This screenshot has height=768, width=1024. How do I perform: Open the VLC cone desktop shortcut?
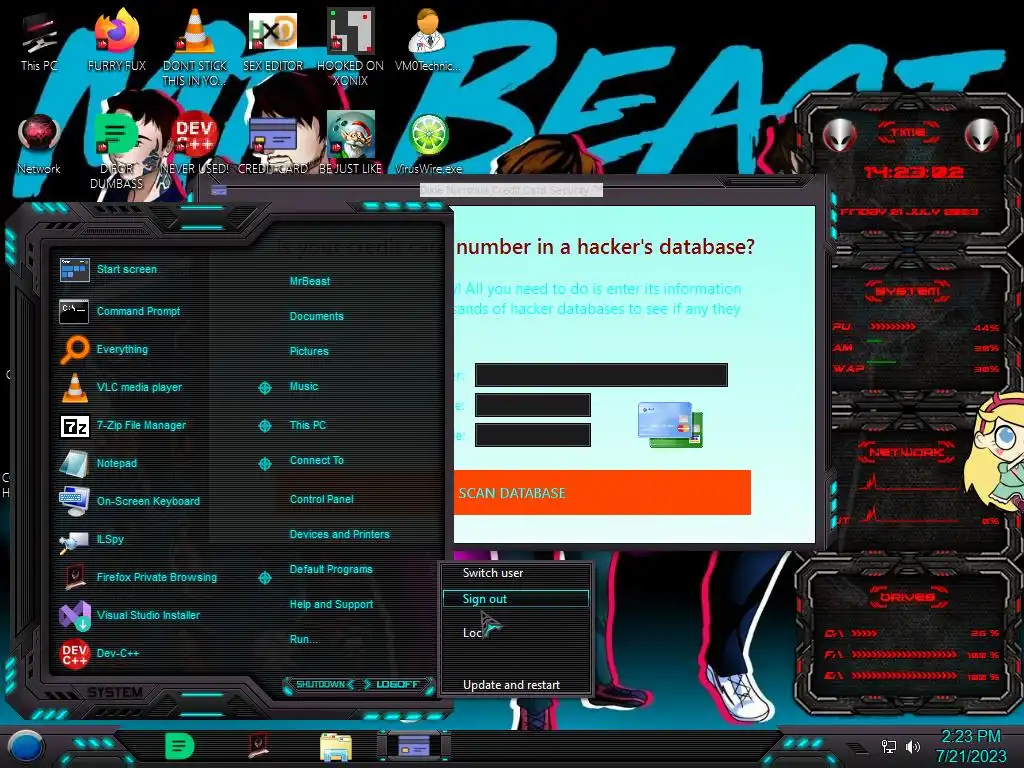tap(195, 46)
